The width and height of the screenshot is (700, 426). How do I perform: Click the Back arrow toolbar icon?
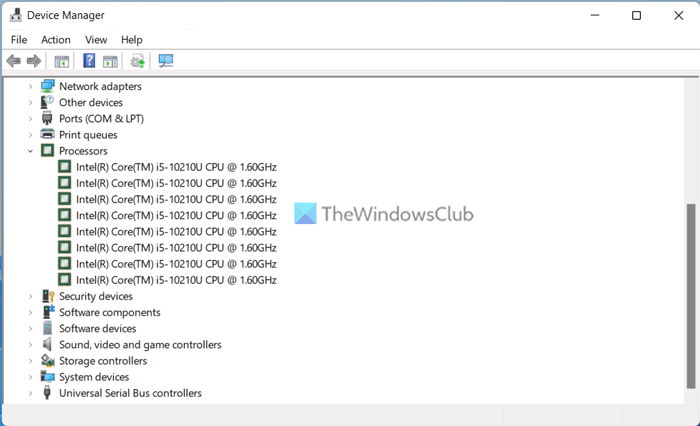[x=13, y=61]
